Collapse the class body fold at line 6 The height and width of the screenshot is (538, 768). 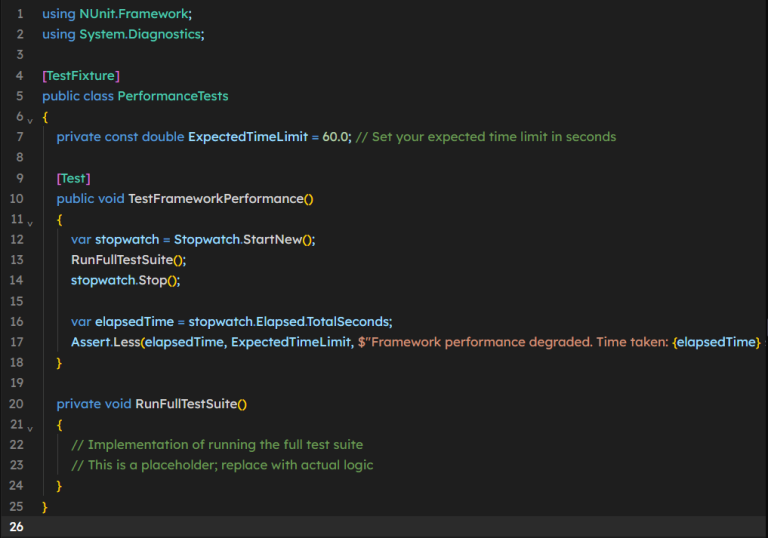tap(30, 121)
